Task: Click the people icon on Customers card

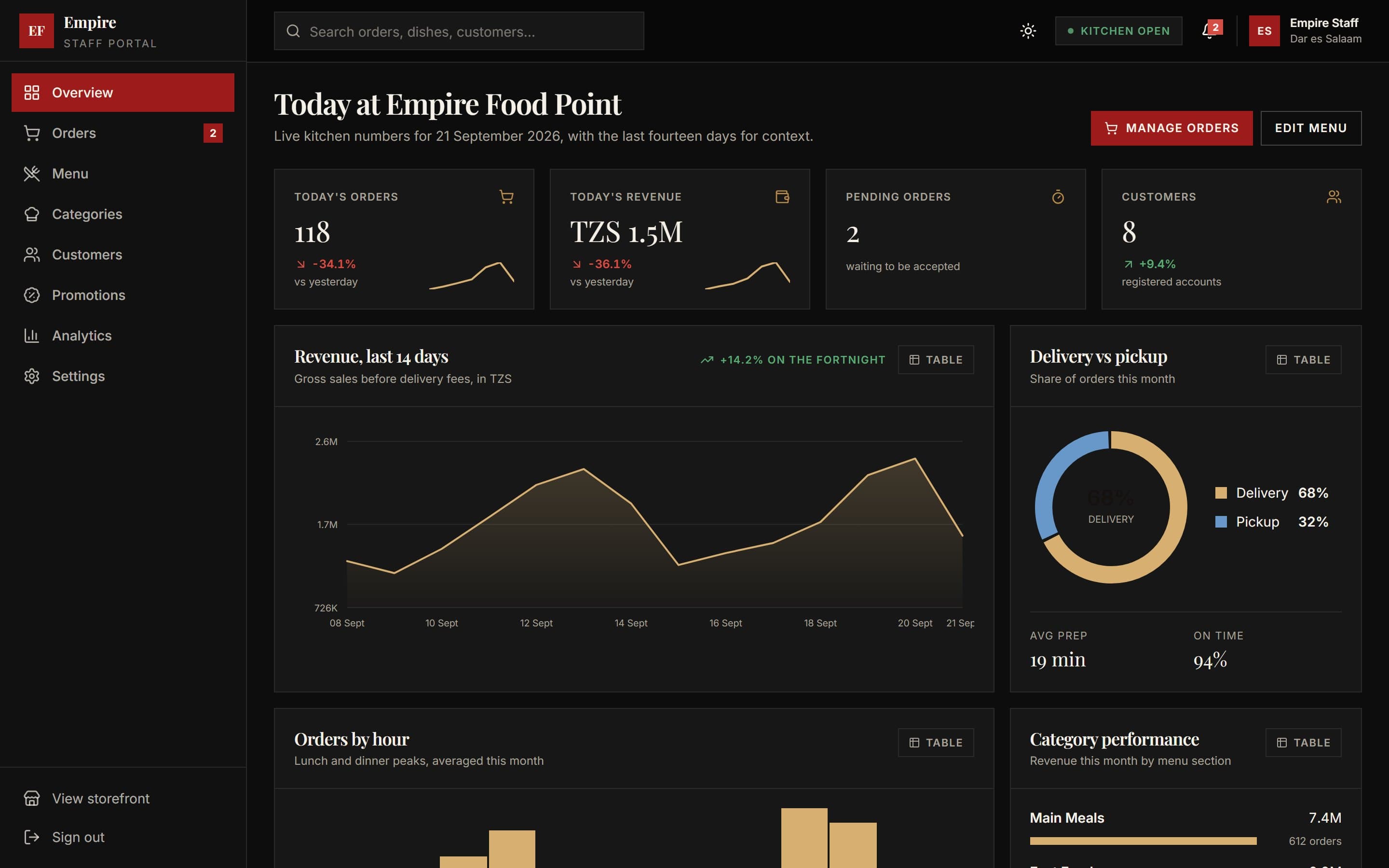Action: coord(1334,197)
